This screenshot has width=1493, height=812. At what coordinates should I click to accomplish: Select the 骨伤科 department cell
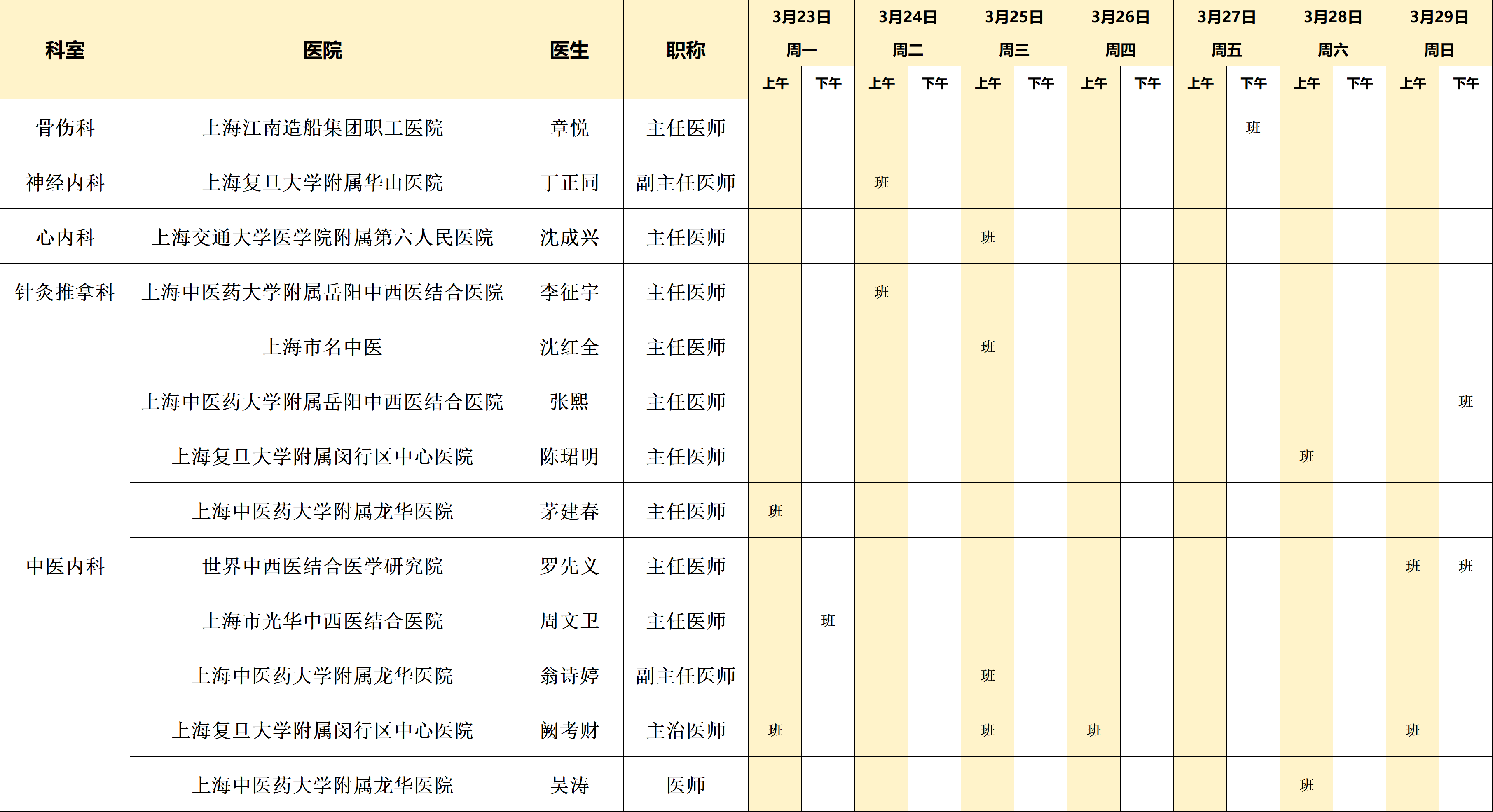(65, 127)
